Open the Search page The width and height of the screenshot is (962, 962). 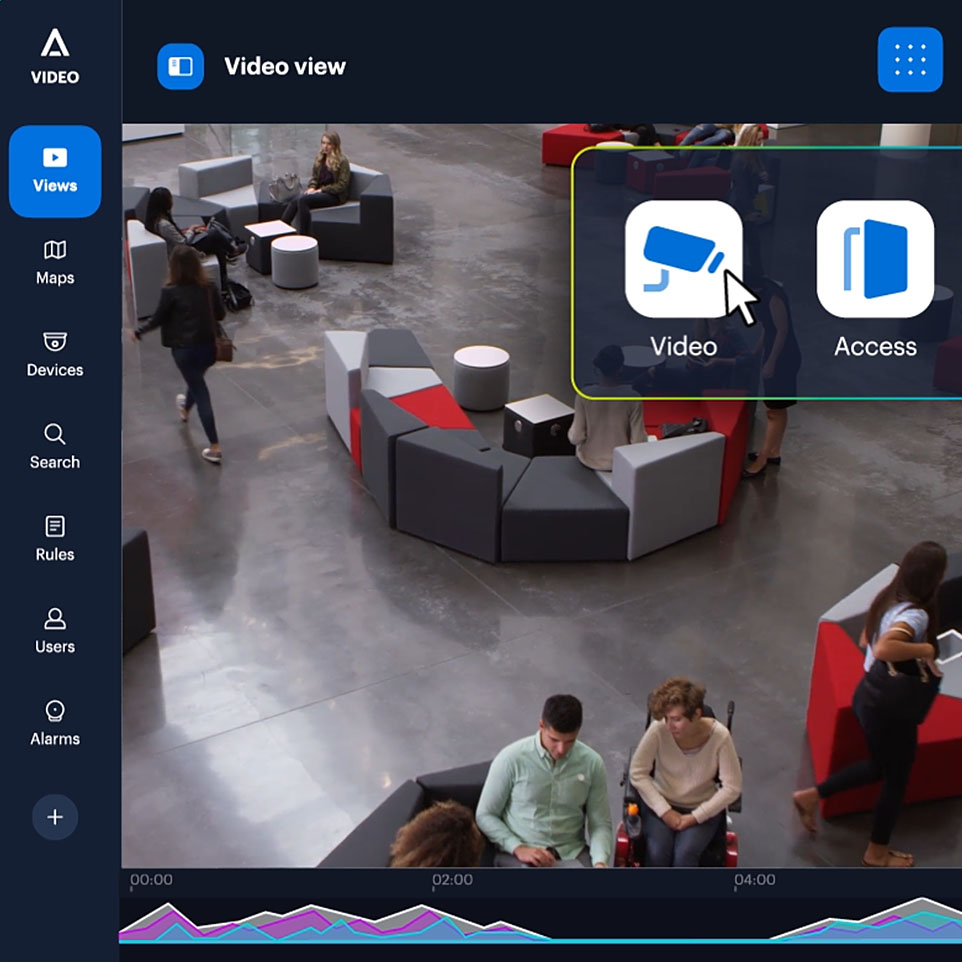(55, 447)
